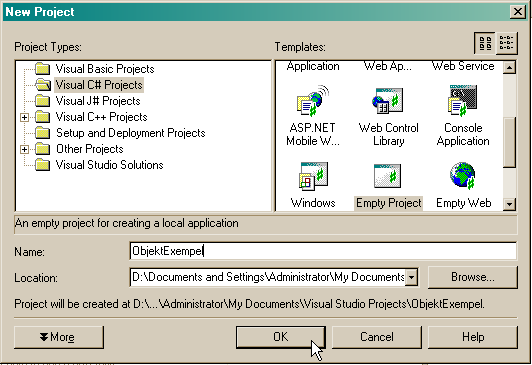Image resolution: width=532 pixels, height=365 pixels.
Task: Pick the Windows template icon
Action: [x=313, y=176]
